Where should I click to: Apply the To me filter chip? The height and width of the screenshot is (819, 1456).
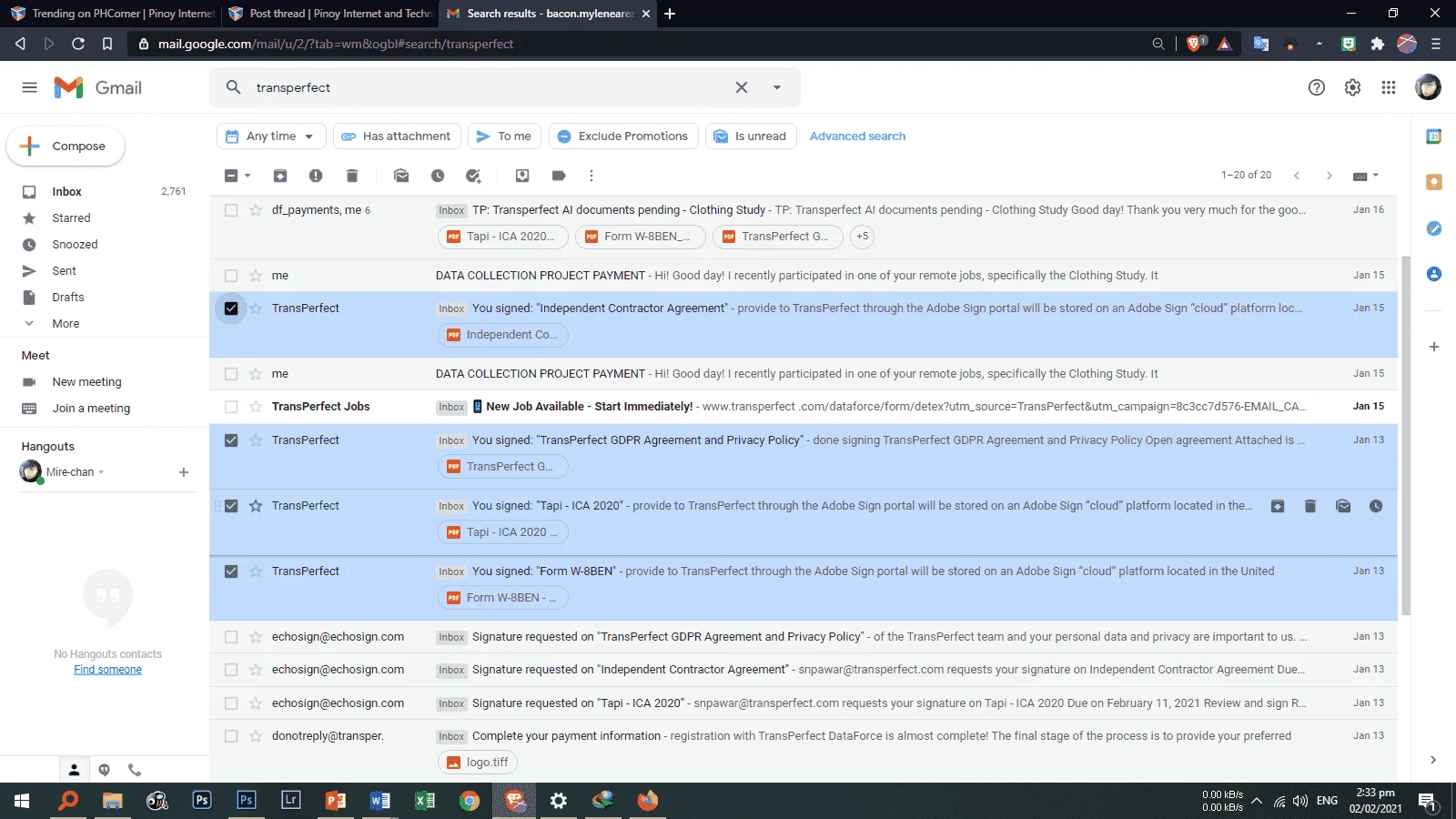(x=504, y=136)
